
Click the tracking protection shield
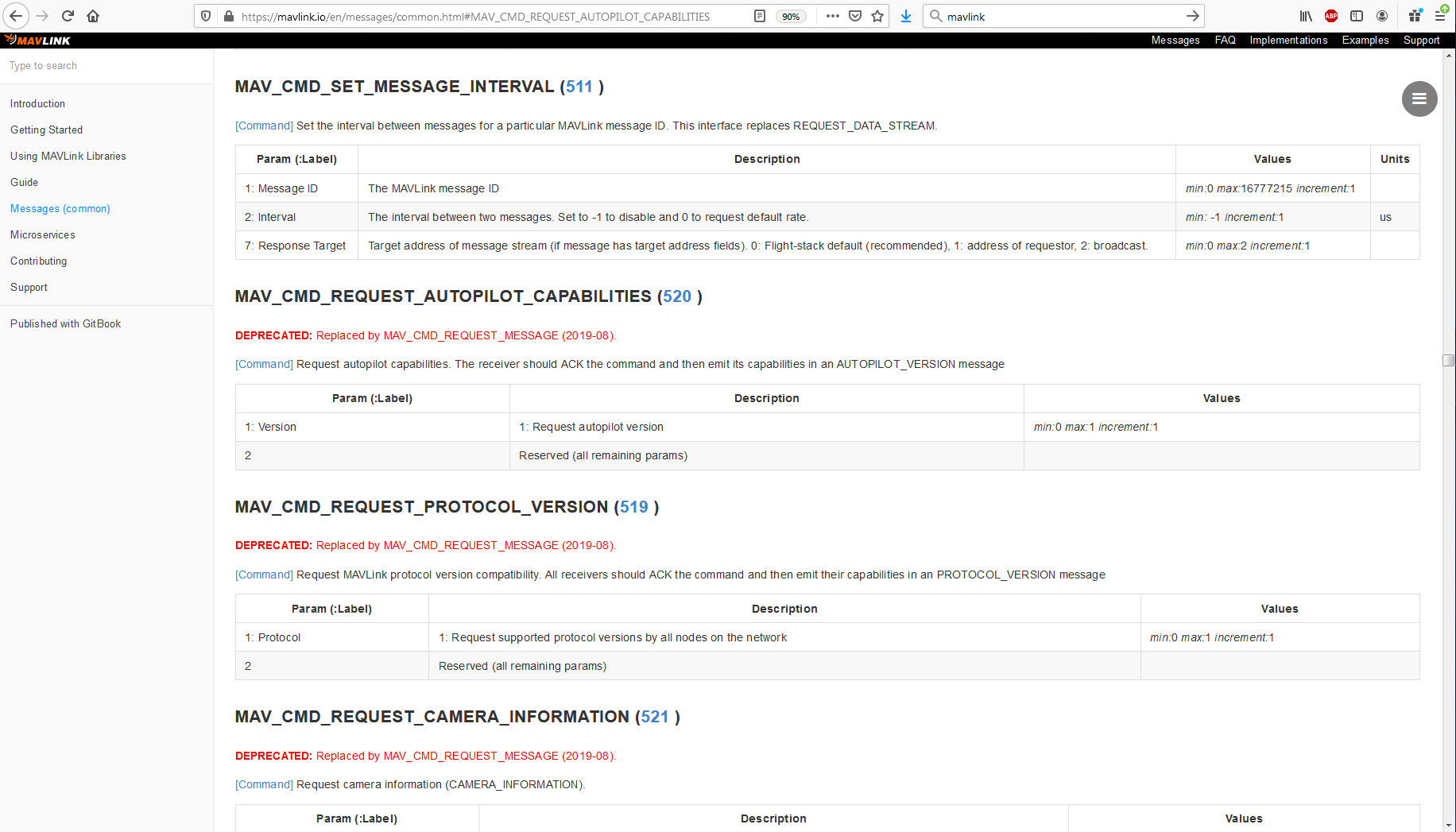pos(206,16)
